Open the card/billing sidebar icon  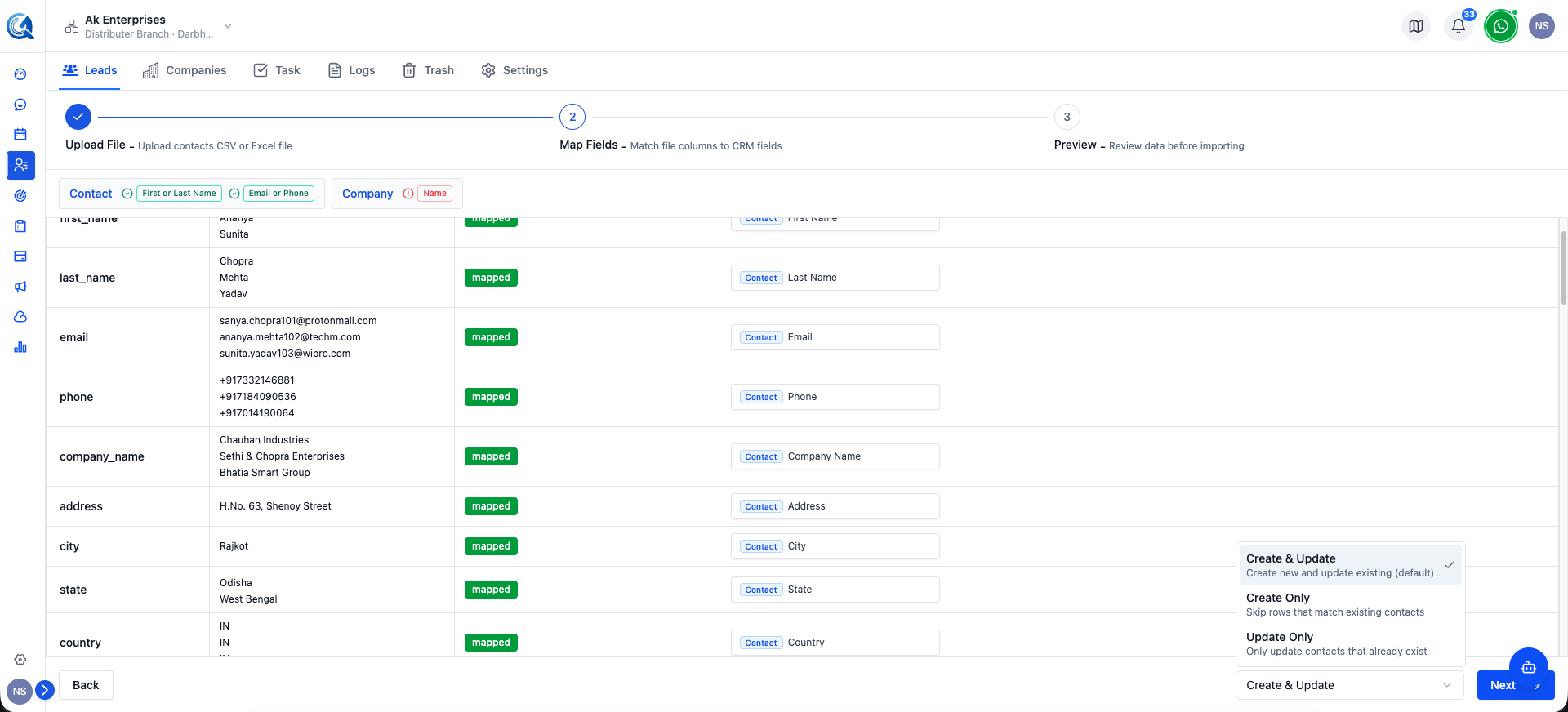[x=20, y=256]
